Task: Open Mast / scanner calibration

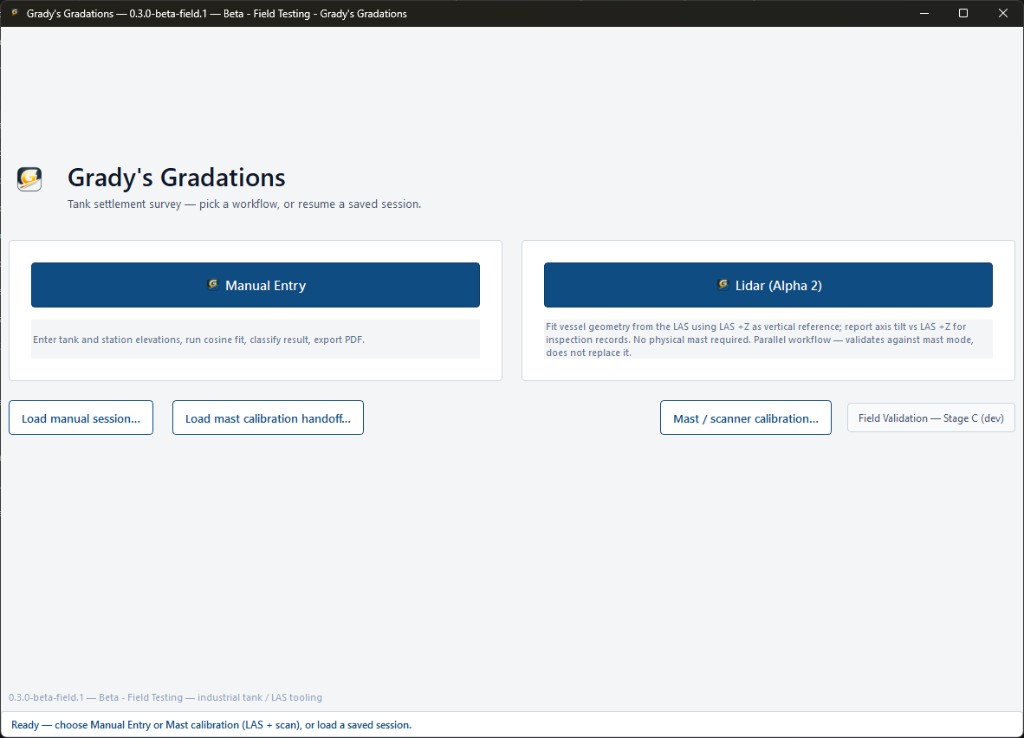Action: click(x=746, y=418)
